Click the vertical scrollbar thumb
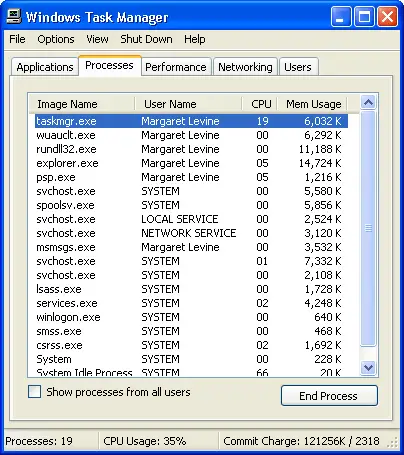404x455 pixels. (368, 228)
